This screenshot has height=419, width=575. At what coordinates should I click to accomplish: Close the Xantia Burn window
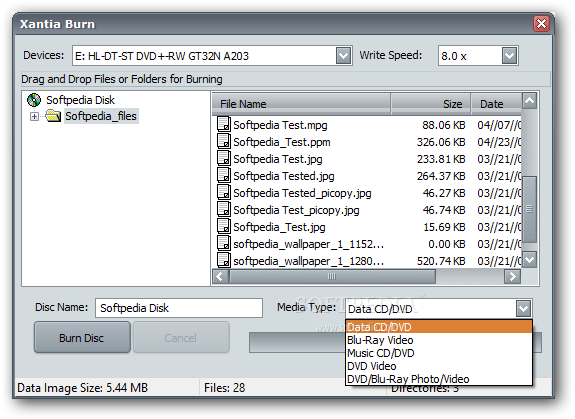(541, 24)
